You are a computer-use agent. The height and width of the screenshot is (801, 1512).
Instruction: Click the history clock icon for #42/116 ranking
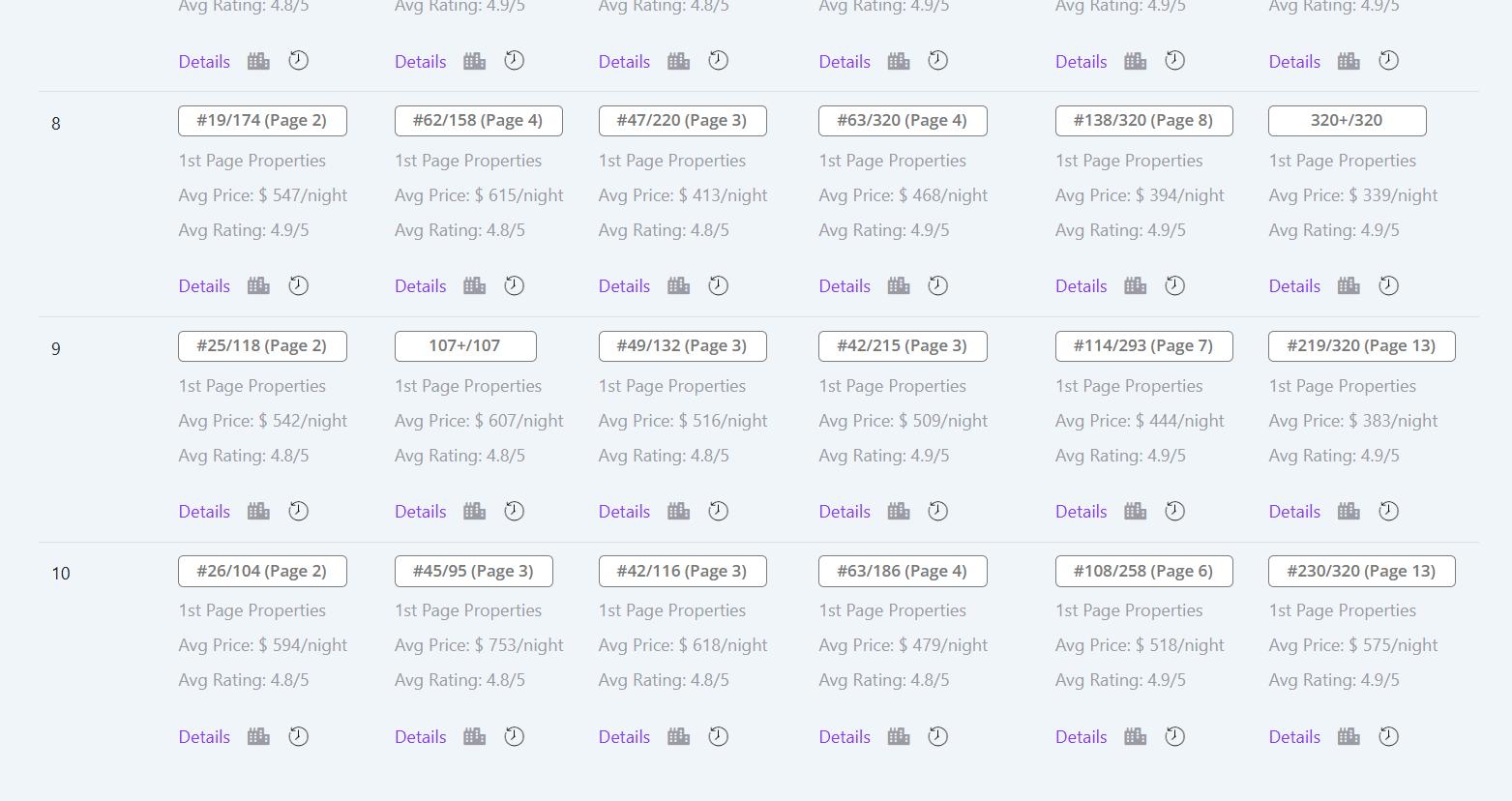pyautogui.click(x=719, y=736)
